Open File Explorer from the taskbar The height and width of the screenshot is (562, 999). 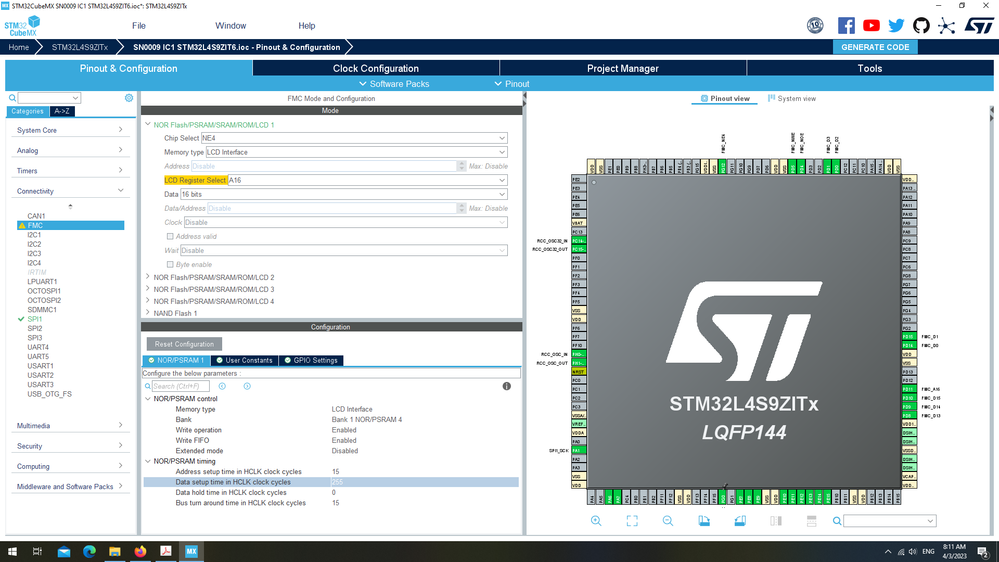coord(115,551)
